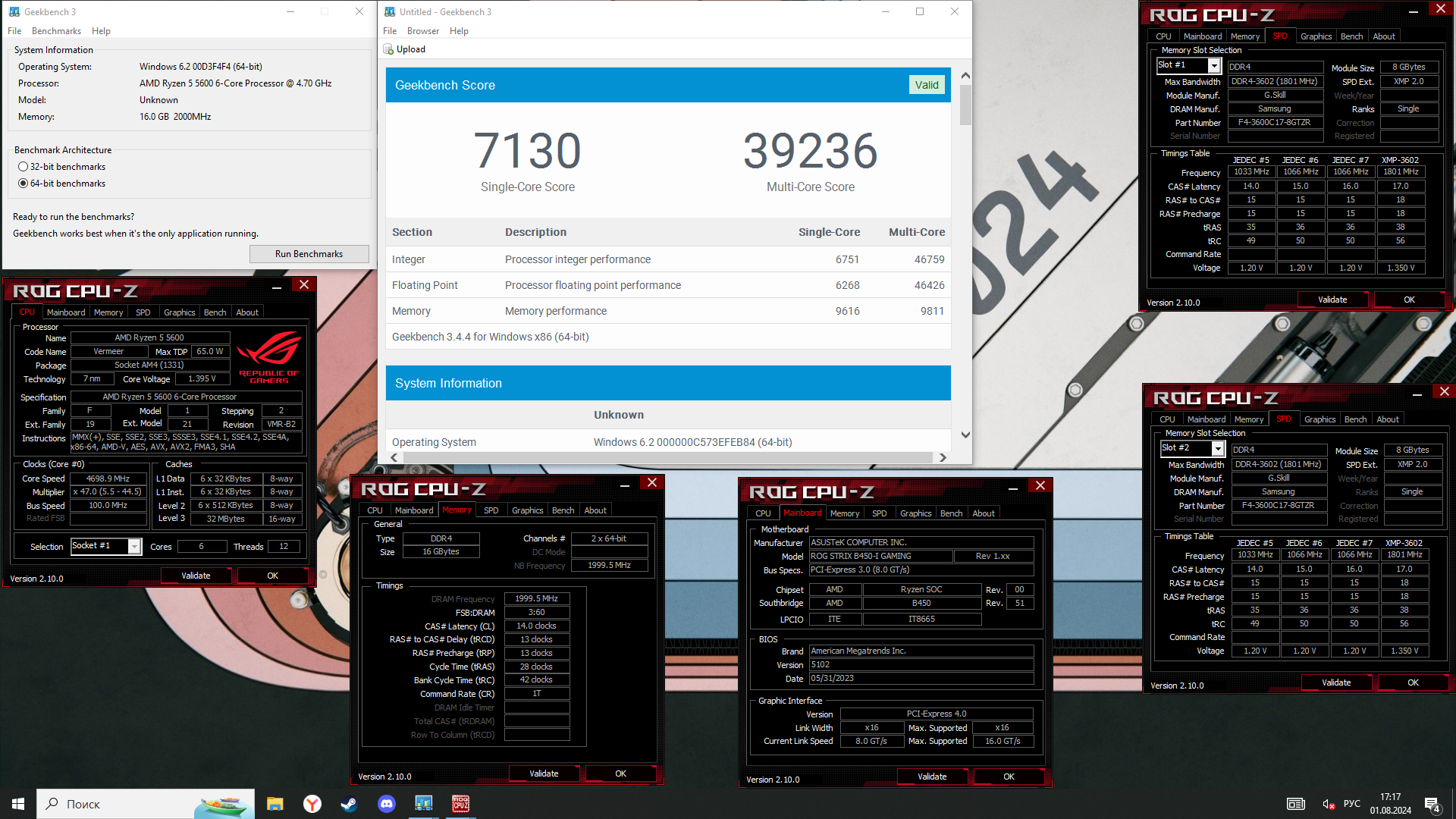Screen dimensions: 1456x819
Task: Click BIOS Version 5102 field
Action: pos(921,664)
